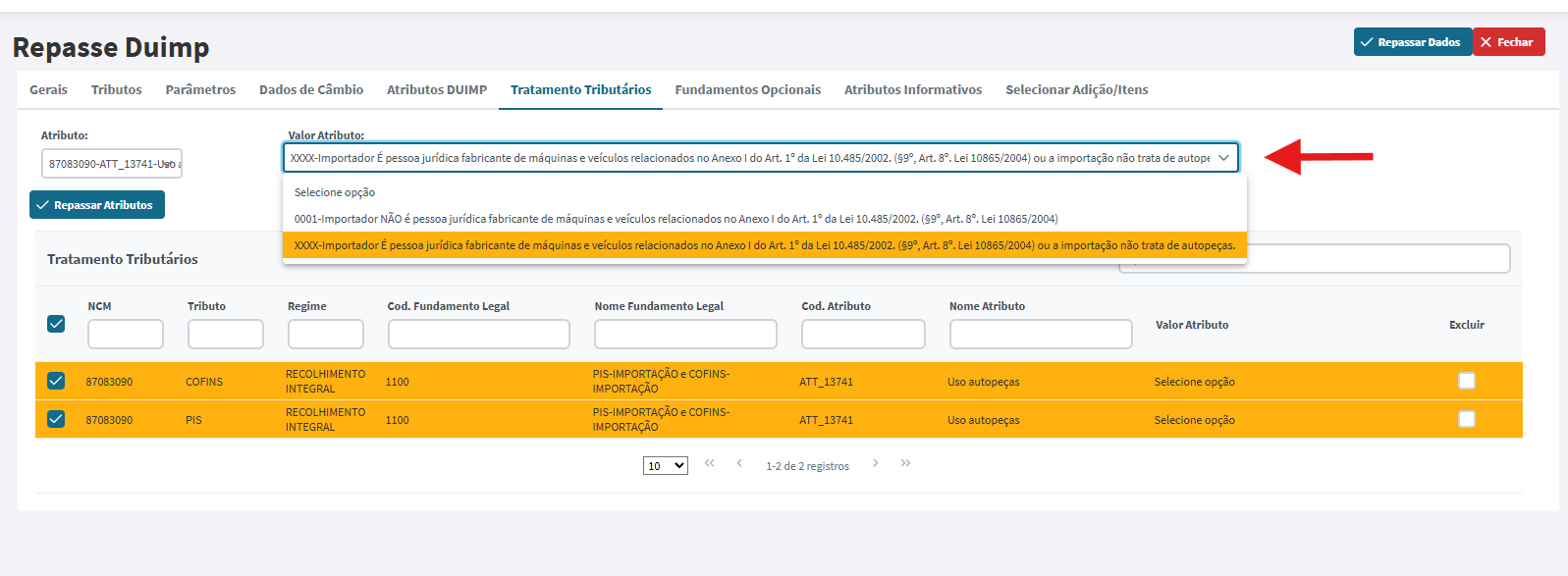Uncheck the COFINS row selection checkbox
Viewport: 1568px width, 576px height.
click(x=56, y=381)
